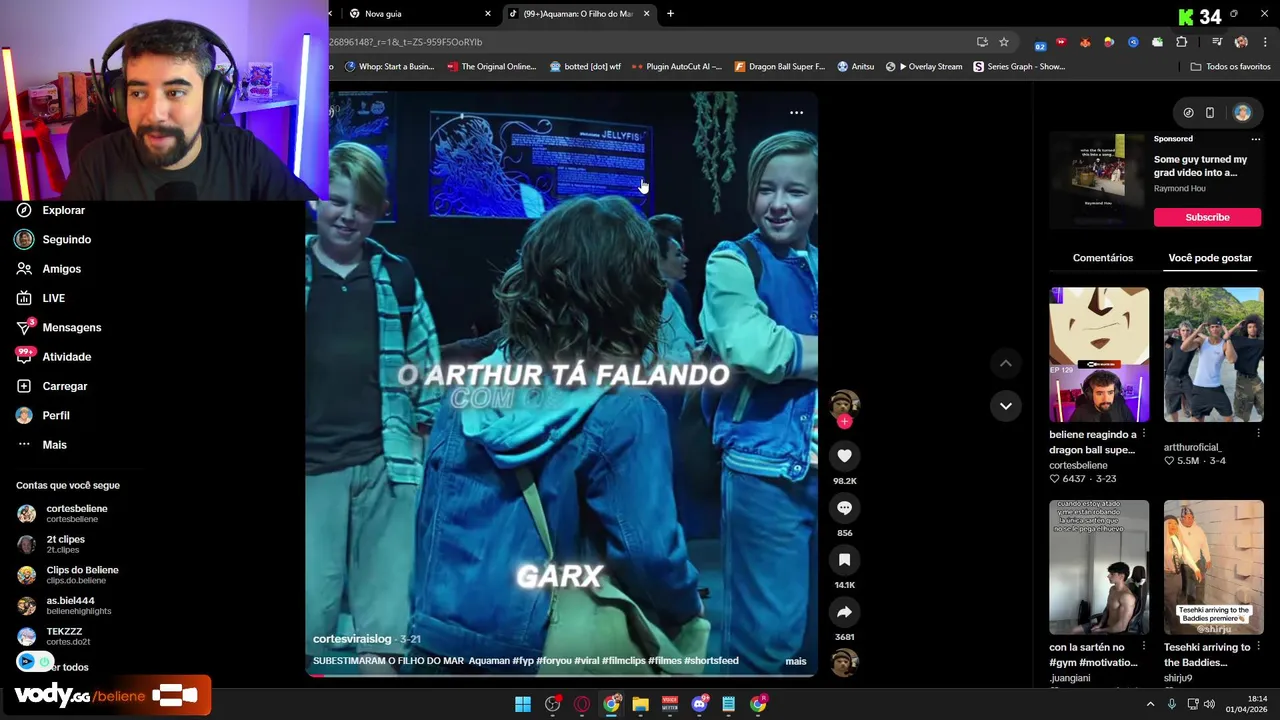Expand video caption with mais
The height and width of the screenshot is (720, 1280).
pyautogui.click(x=795, y=661)
